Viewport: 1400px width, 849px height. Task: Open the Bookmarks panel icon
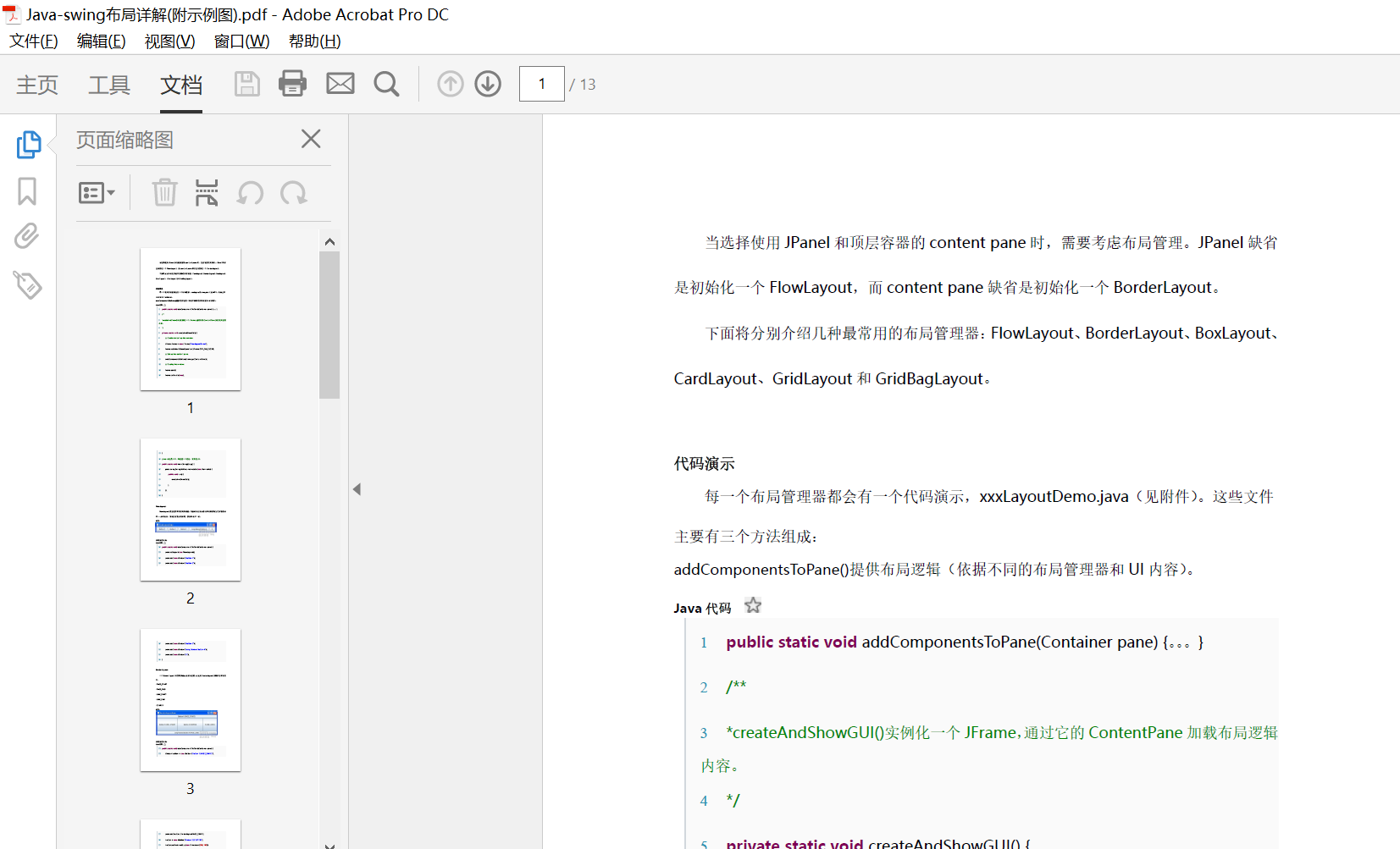27,190
